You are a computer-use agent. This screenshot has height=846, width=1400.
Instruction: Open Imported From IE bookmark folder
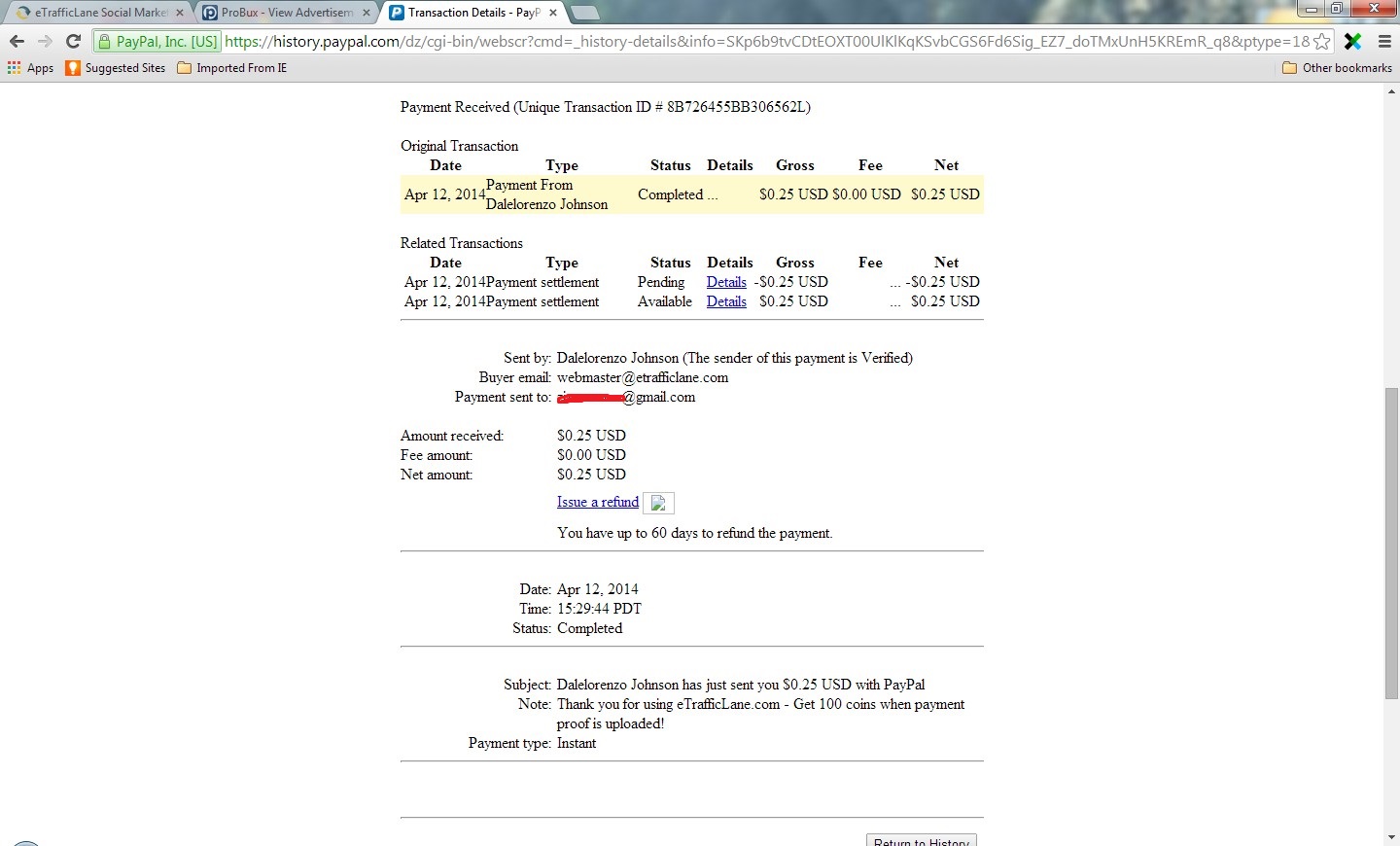(232, 68)
